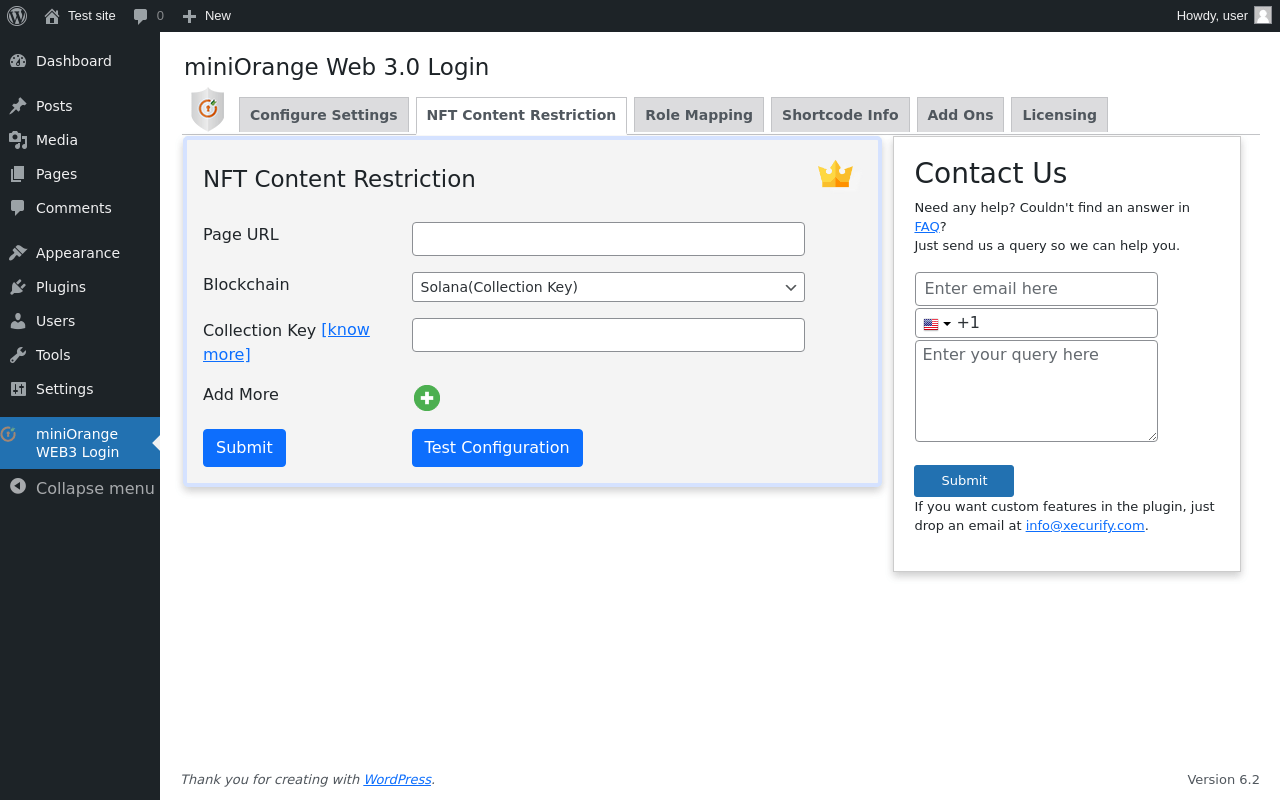Open the New content menu in admin bar
Image resolution: width=1280 pixels, height=800 pixels.
click(x=206, y=15)
